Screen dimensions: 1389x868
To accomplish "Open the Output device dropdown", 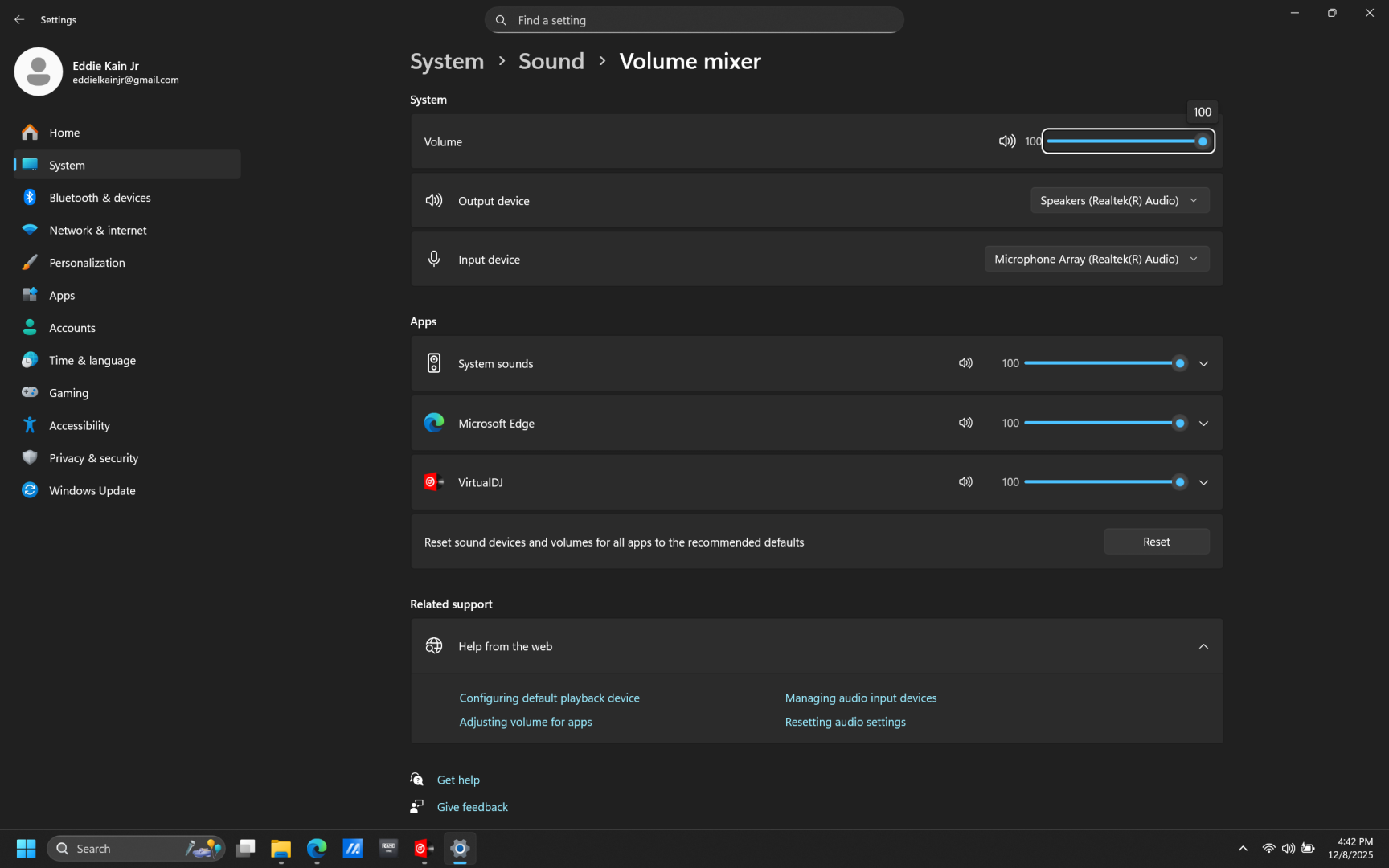I will pyautogui.click(x=1119, y=201).
